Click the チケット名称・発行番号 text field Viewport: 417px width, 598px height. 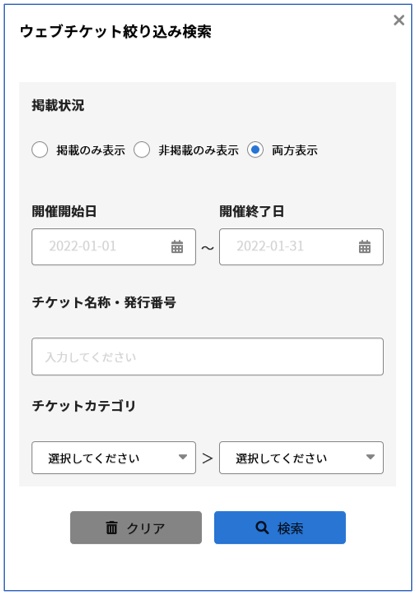click(x=207, y=357)
